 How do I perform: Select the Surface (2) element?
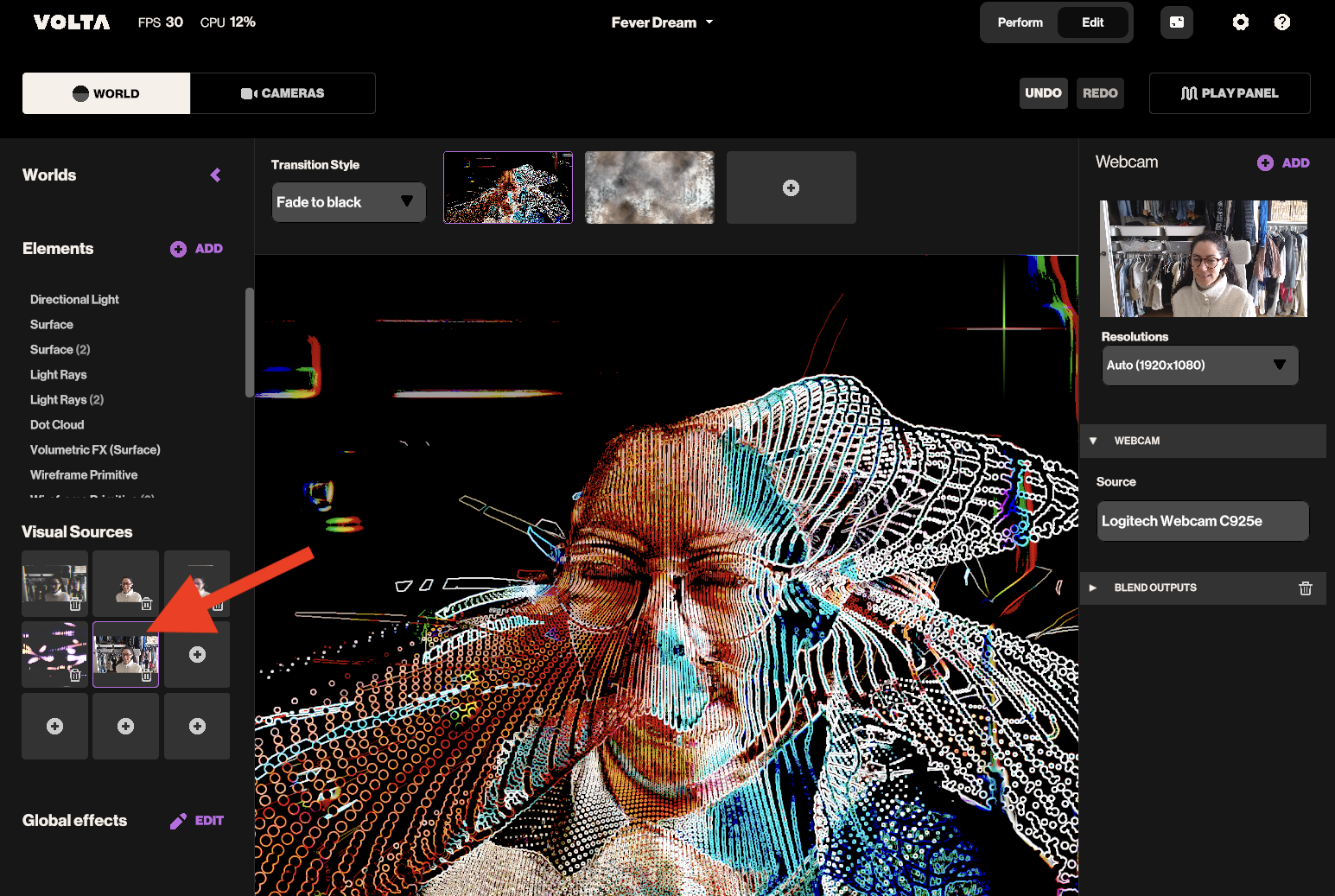click(60, 350)
